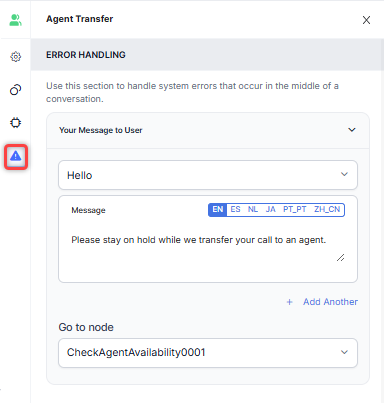The width and height of the screenshot is (384, 403).
Task: Close the Agent Transfer panel
Action: (x=366, y=20)
